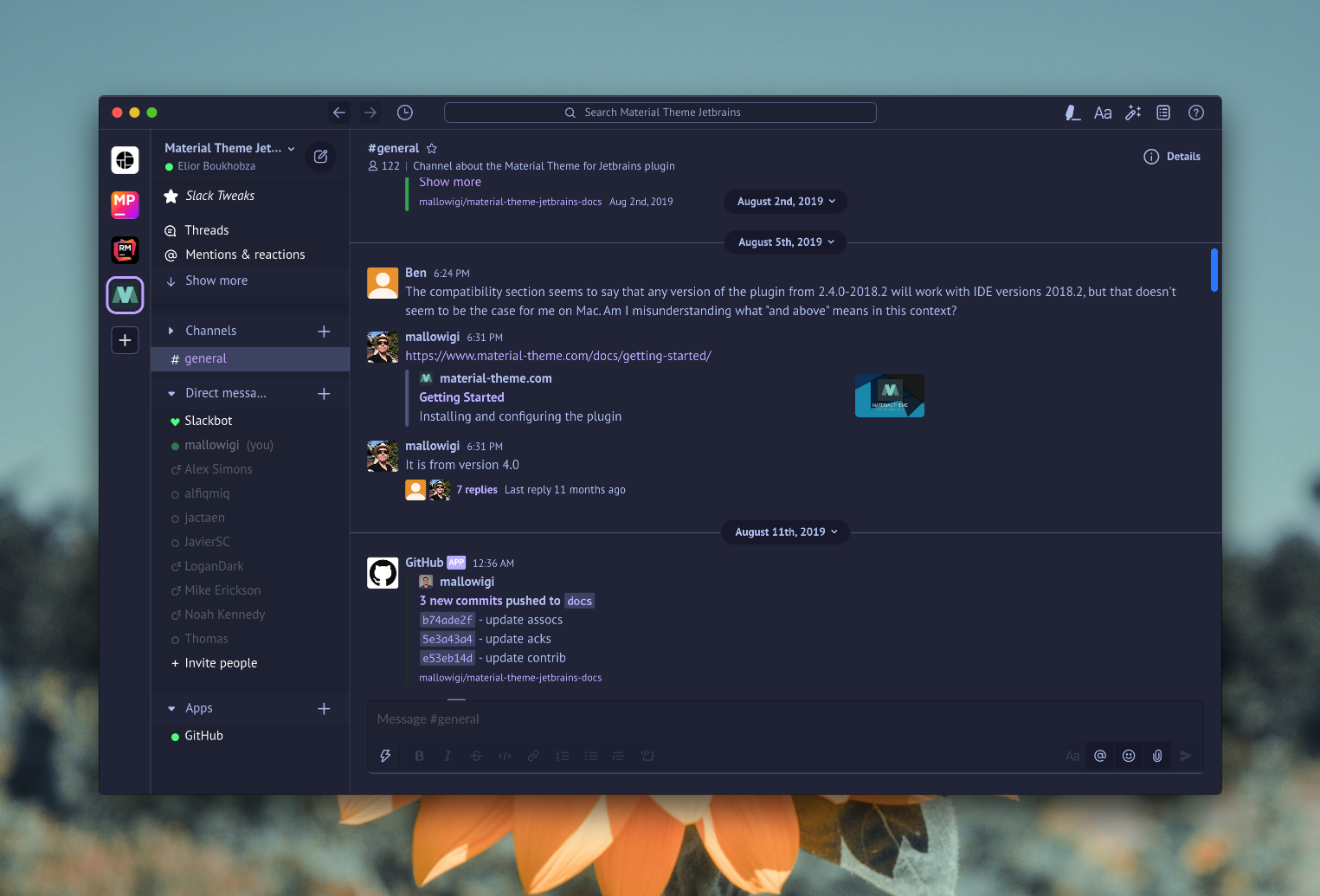Screen dimensions: 1320x896
Task: Open Mentions & reactions
Action: [x=245, y=255]
